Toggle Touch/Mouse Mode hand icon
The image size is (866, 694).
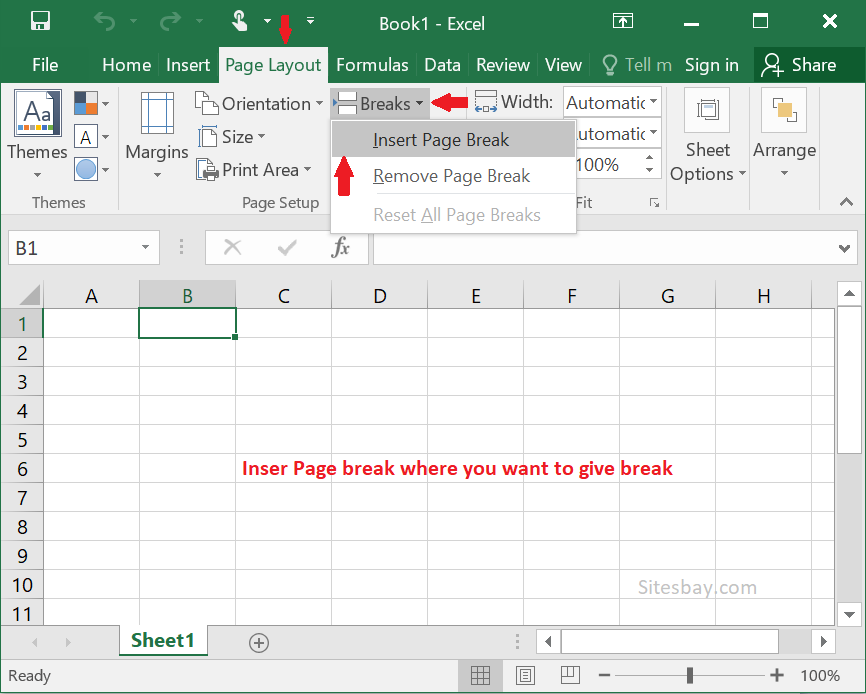click(x=239, y=22)
